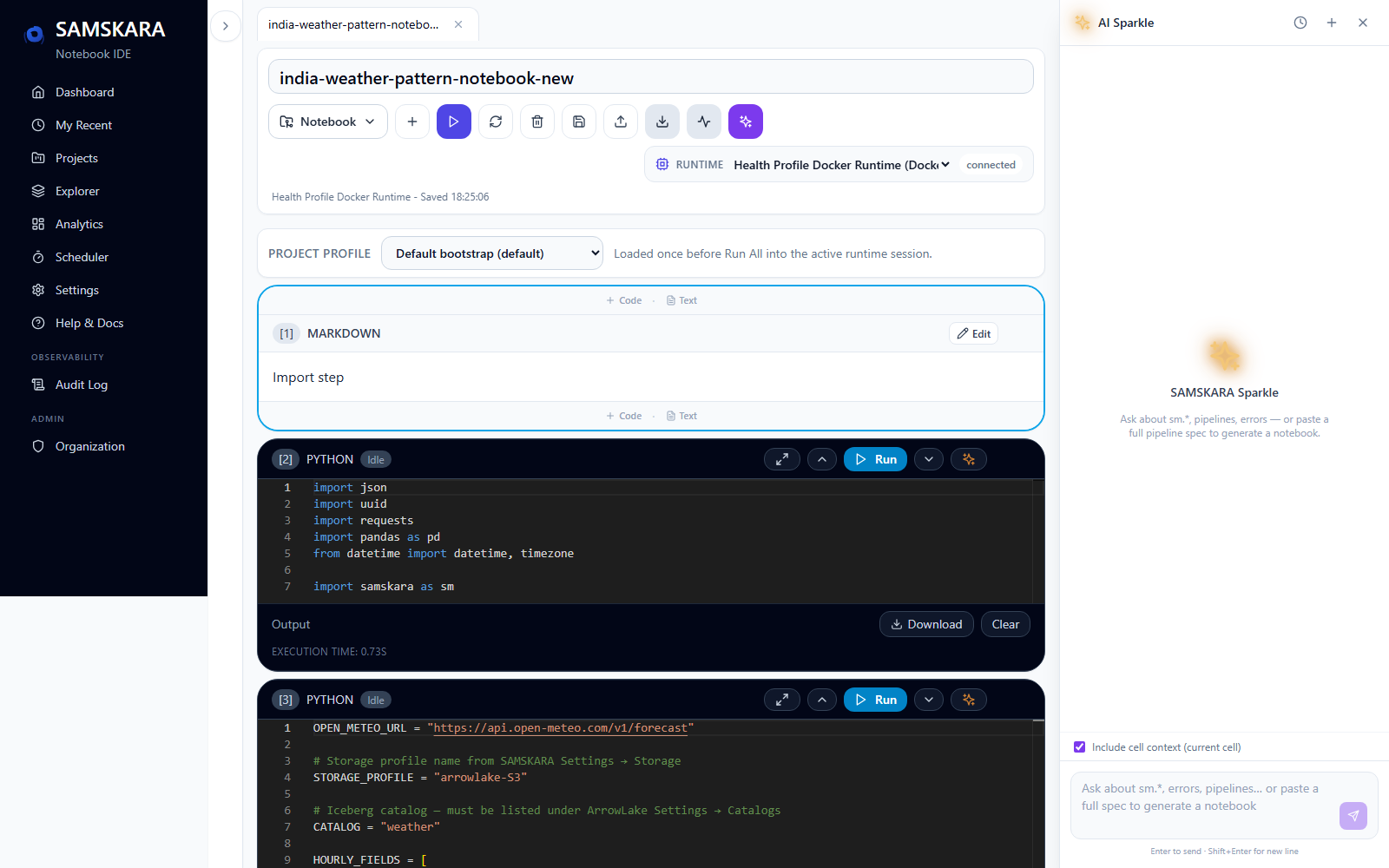Click the 'Import step' markdown text
The width and height of the screenshot is (1389, 868).
coord(308,378)
